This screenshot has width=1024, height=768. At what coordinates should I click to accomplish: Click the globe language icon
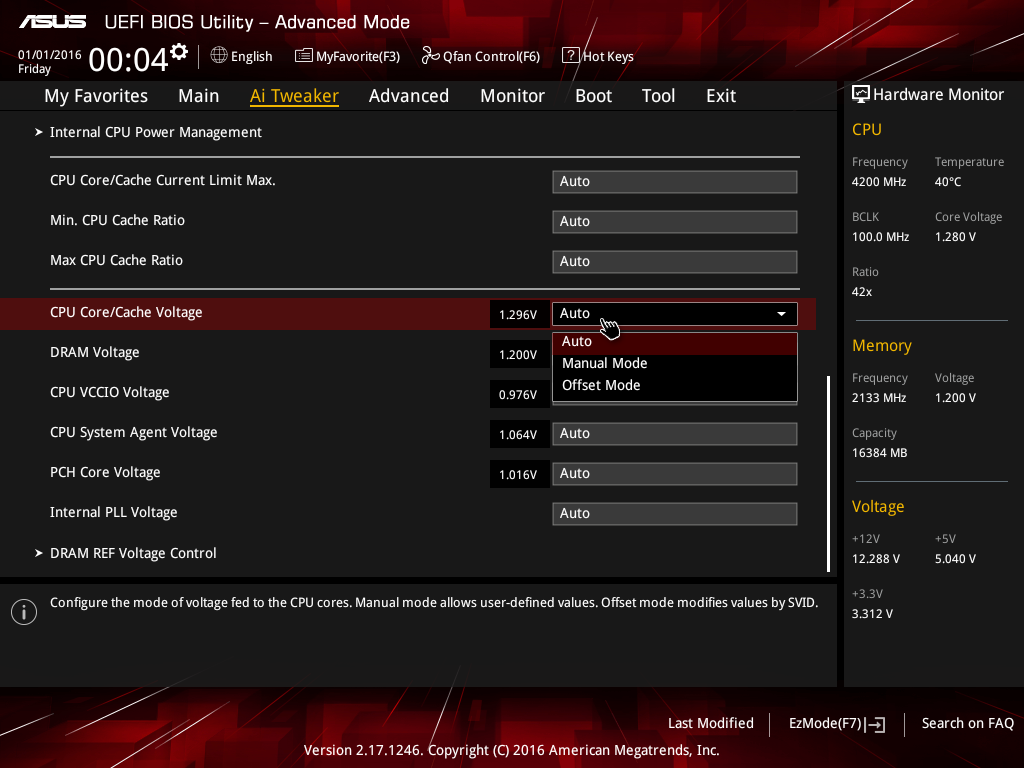coord(219,56)
